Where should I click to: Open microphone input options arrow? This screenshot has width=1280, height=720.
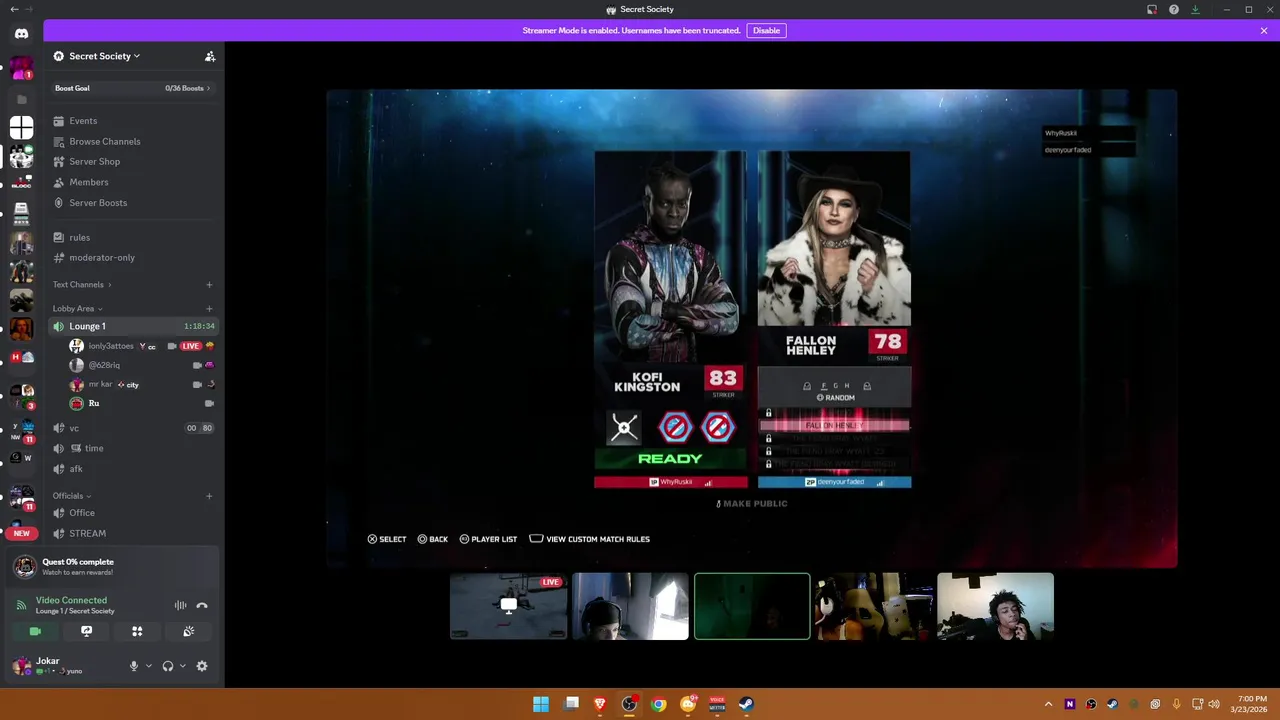click(x=149, y=666)
